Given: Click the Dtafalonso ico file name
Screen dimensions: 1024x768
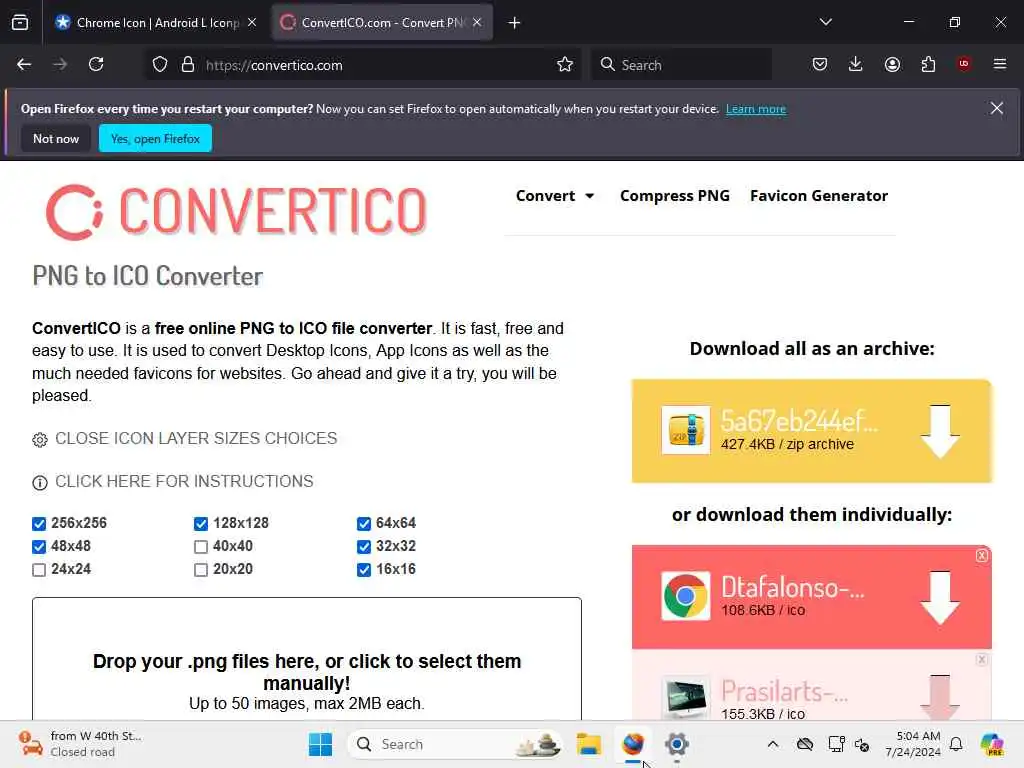Looking at the screenshot, I should 792,588.
